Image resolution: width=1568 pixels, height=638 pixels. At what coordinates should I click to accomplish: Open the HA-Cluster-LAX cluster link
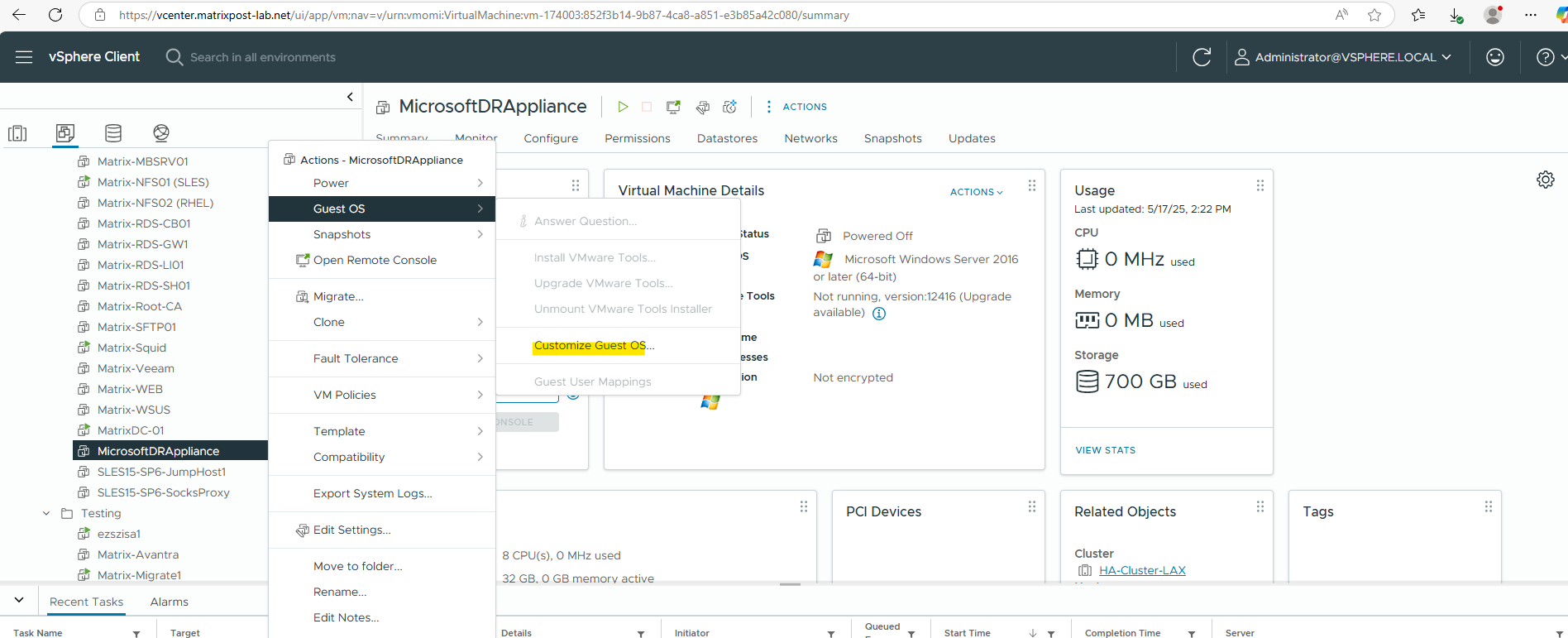[1142, 570]
